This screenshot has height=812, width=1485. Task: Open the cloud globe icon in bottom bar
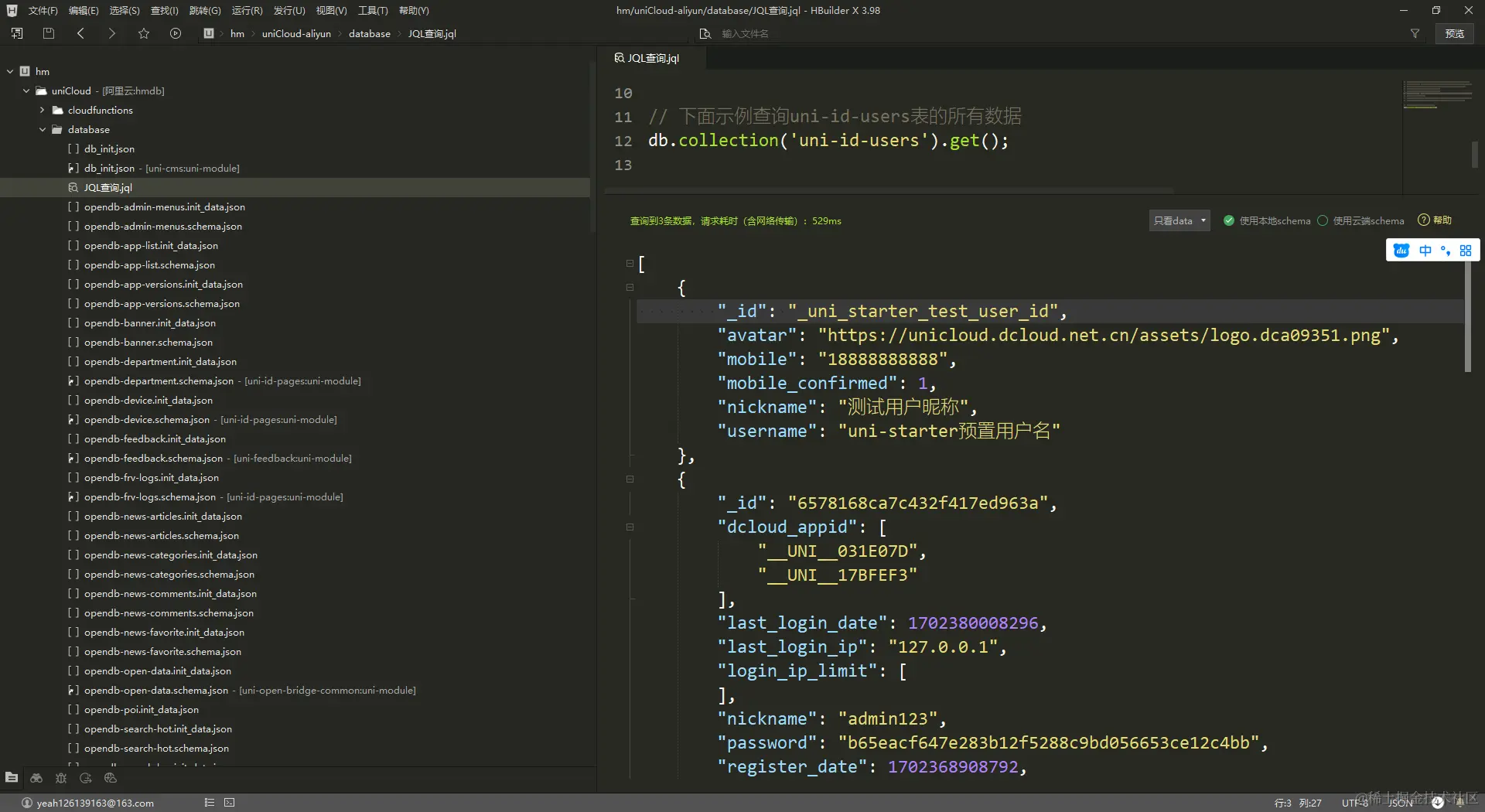tap(111, 777)
